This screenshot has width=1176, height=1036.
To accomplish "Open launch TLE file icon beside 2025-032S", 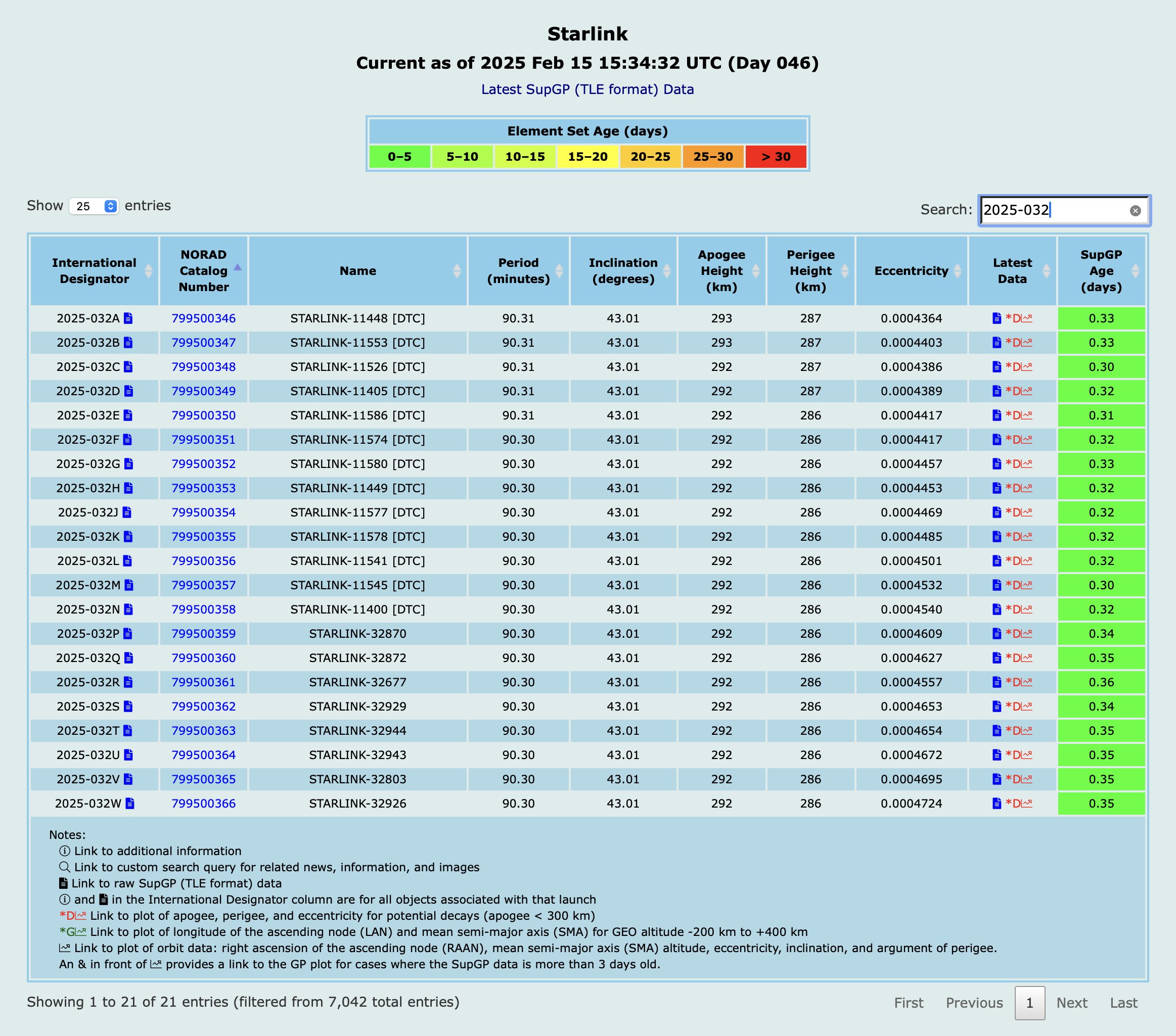I will point(128,707).
